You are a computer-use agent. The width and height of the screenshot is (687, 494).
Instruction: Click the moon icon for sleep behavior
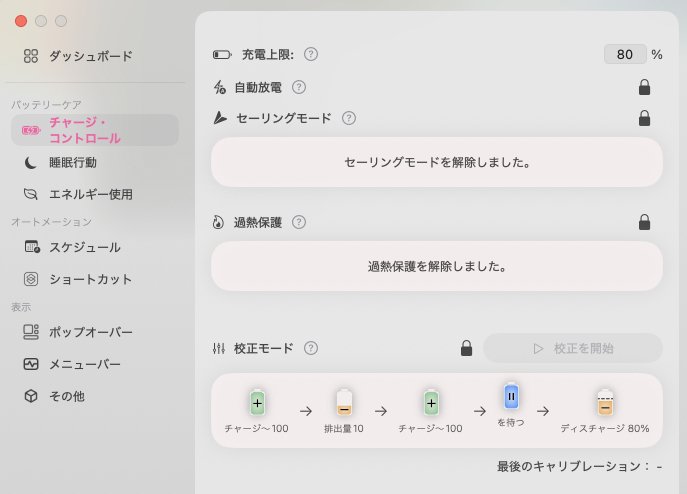[30, 163]
